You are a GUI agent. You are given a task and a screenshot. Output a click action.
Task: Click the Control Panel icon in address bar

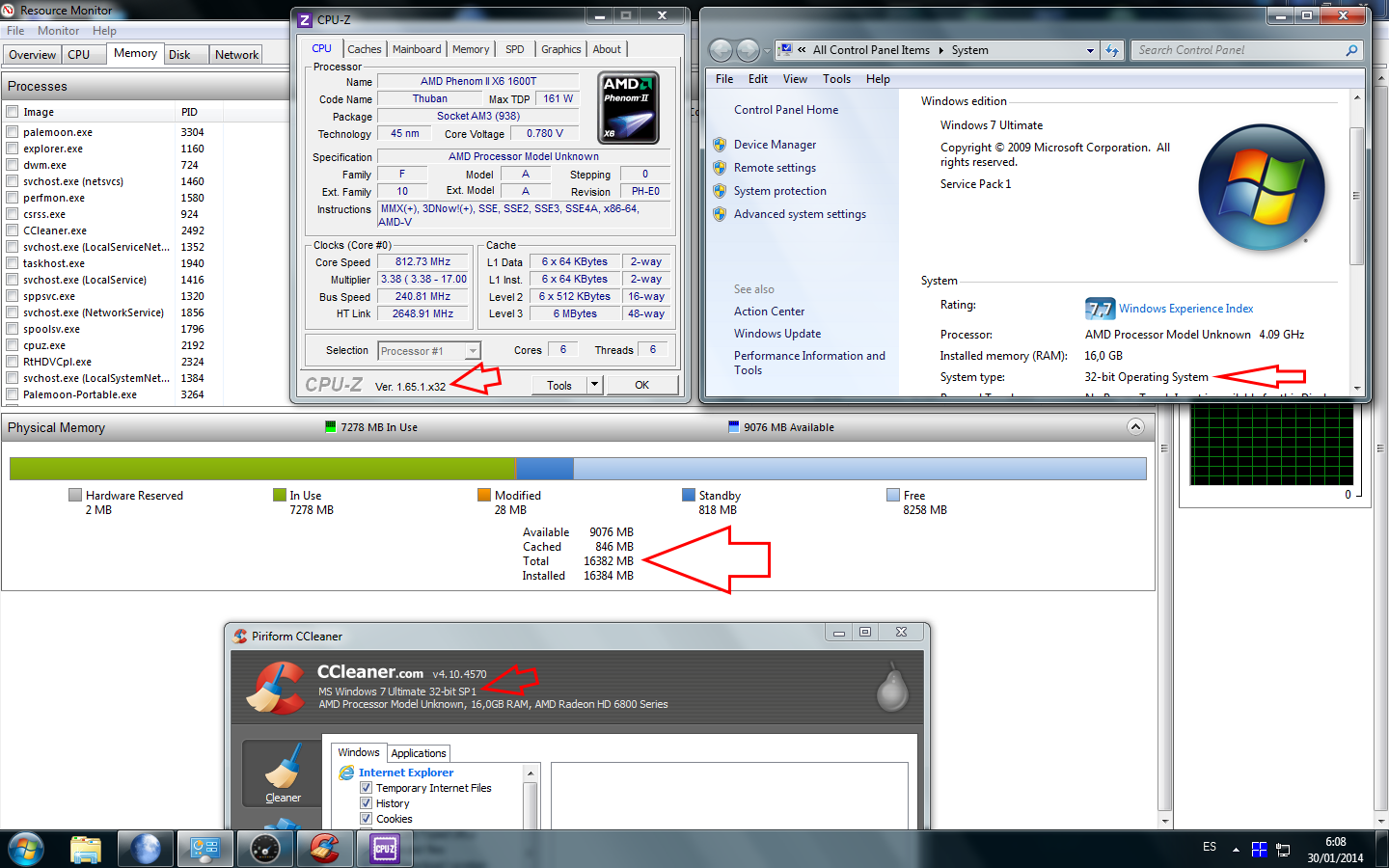[785, 49]
